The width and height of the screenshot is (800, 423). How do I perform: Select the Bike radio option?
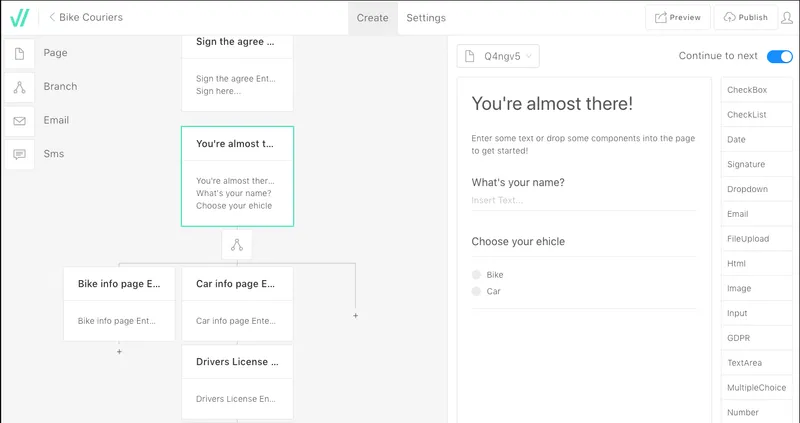[477, 275]
